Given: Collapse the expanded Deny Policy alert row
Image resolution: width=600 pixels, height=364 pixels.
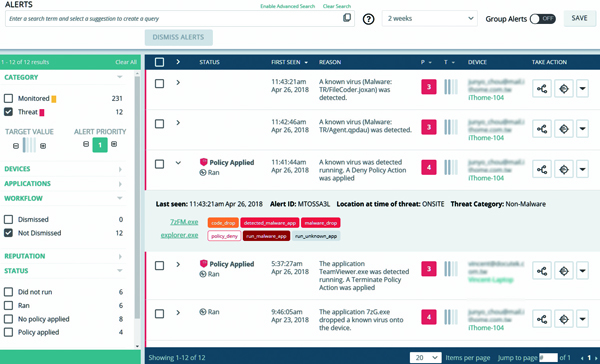Looking at the screenshot, I should click(178, 163).
